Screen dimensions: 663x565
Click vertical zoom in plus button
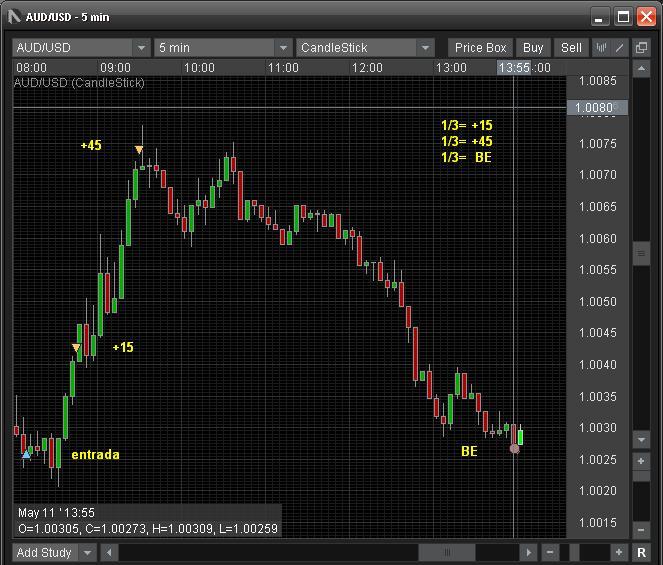coord(642,461)
